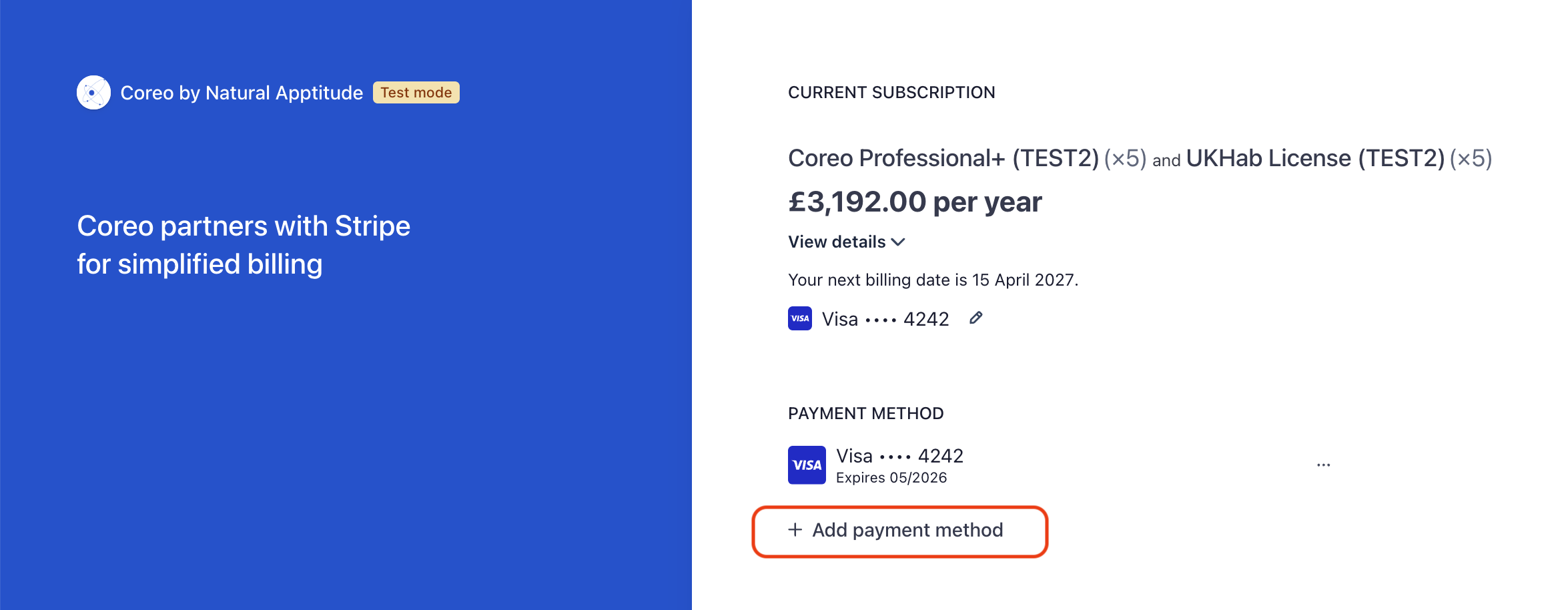Click the View details link
This screenshot has height=610, width=1568.
tap(837, 242)
